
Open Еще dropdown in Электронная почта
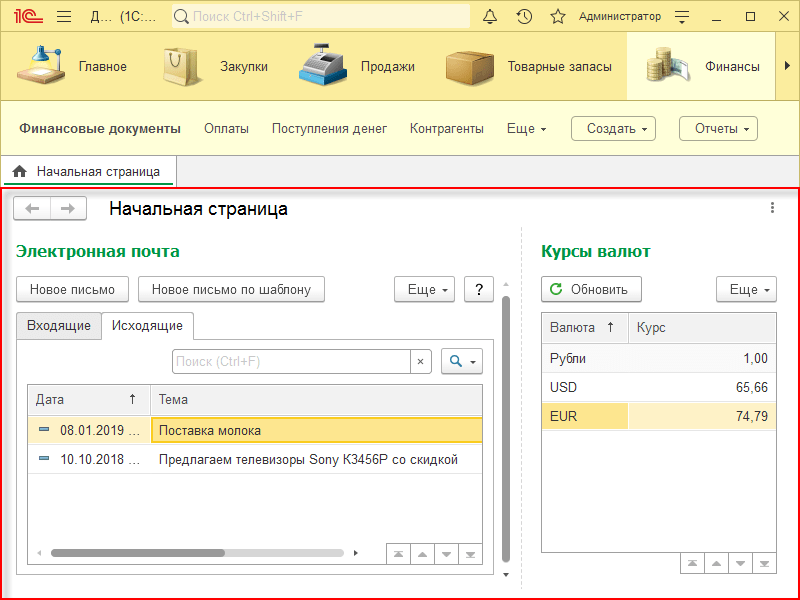click(x=424, y=289)
